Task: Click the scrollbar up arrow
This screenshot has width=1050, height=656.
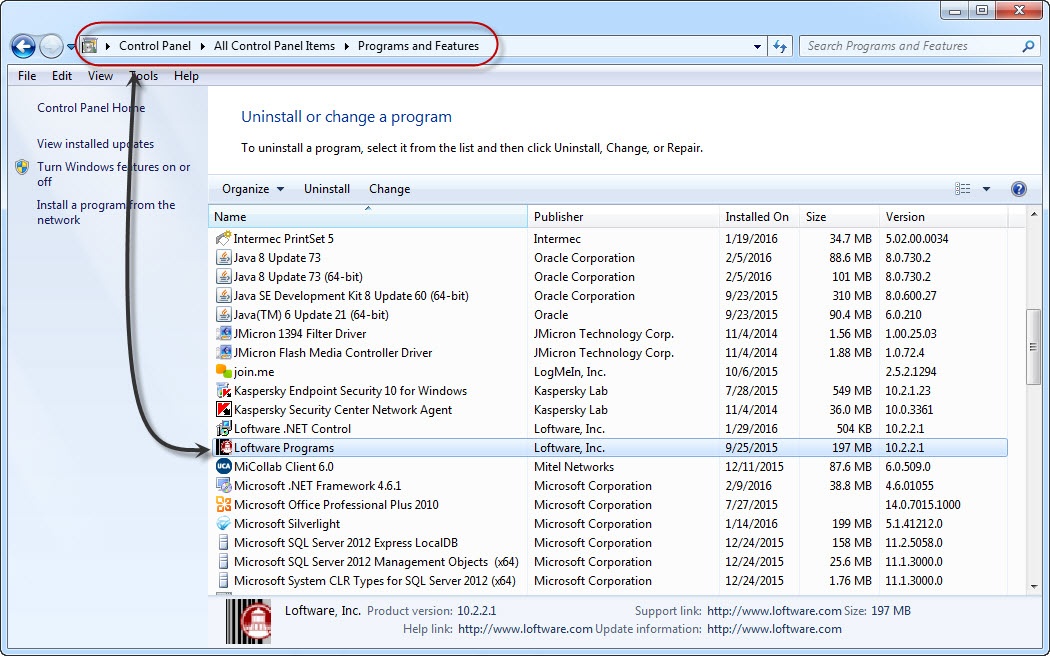Action: (x=1034, y=215)
